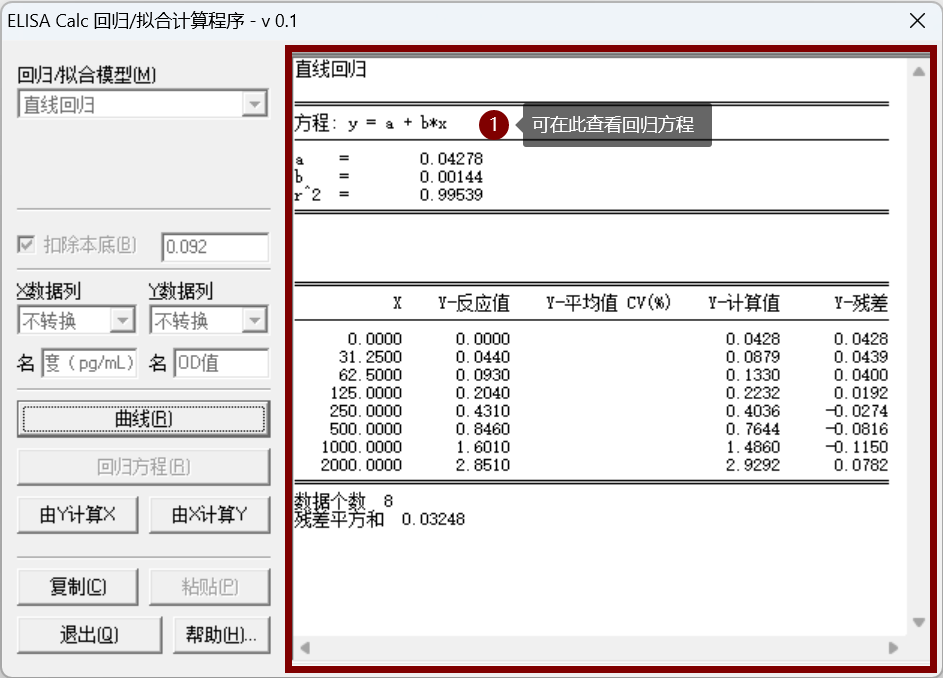This screenshot has width=943, height=678.
Task: Open the 回归/拟合模型 dropdown
Action: 253,103
